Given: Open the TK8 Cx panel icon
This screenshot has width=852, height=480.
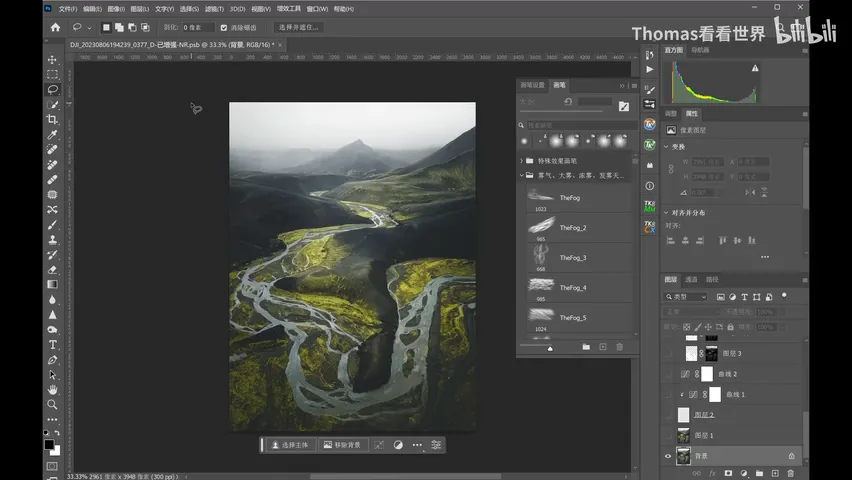Looking at the screenshot, I should click(649, 227).
